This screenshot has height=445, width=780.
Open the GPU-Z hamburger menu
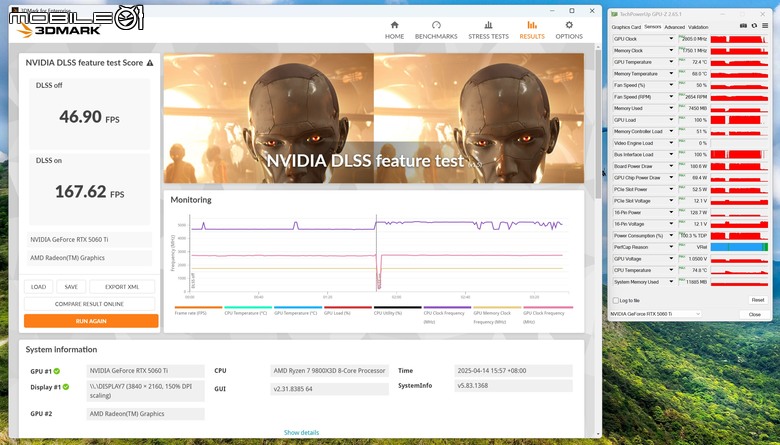765,26
